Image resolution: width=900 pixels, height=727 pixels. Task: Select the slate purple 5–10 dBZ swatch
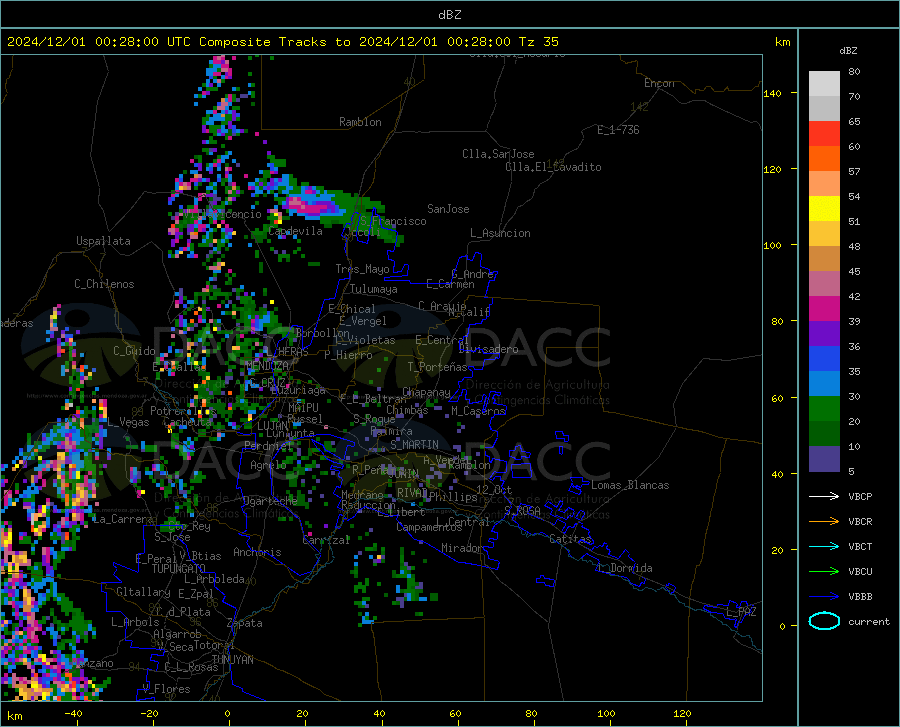824,459
